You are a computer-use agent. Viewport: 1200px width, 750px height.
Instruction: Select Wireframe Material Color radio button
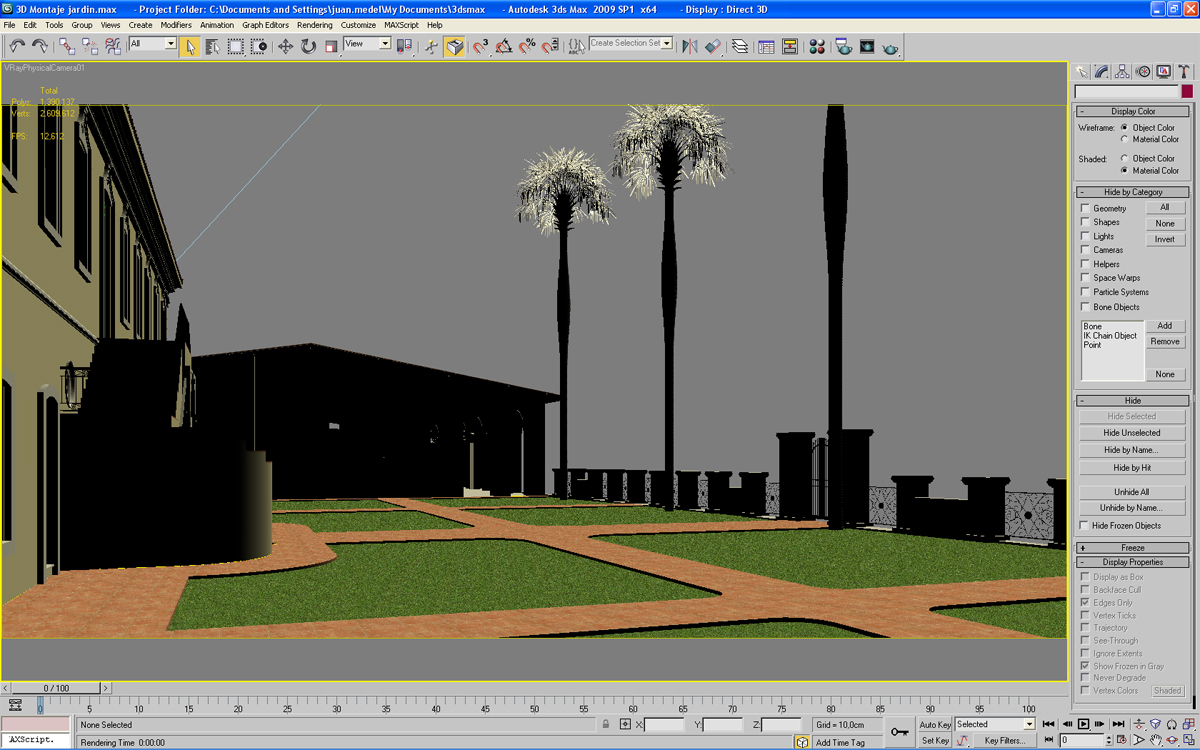pos(1125,140)
